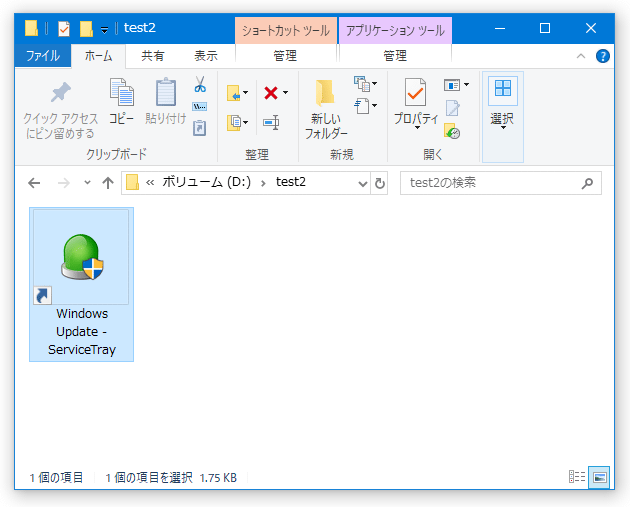
Task: Open Properties with checkmark icon
Action: pyautogui.click(x=415, y=94)
